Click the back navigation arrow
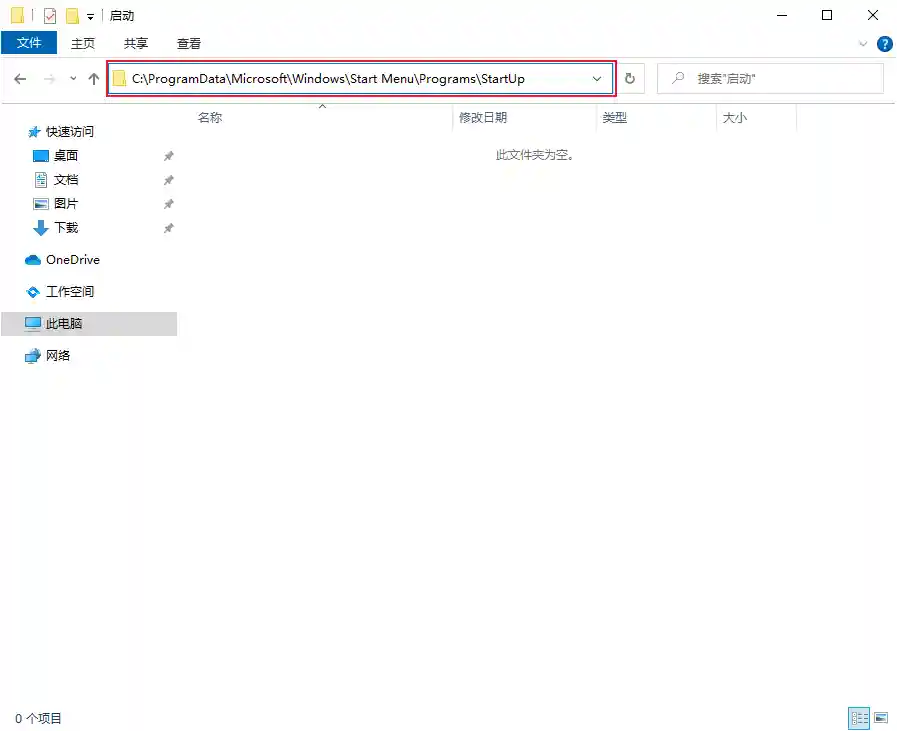Image resolution: width=897 pixels, height=731 pixels. pos(20,78)
